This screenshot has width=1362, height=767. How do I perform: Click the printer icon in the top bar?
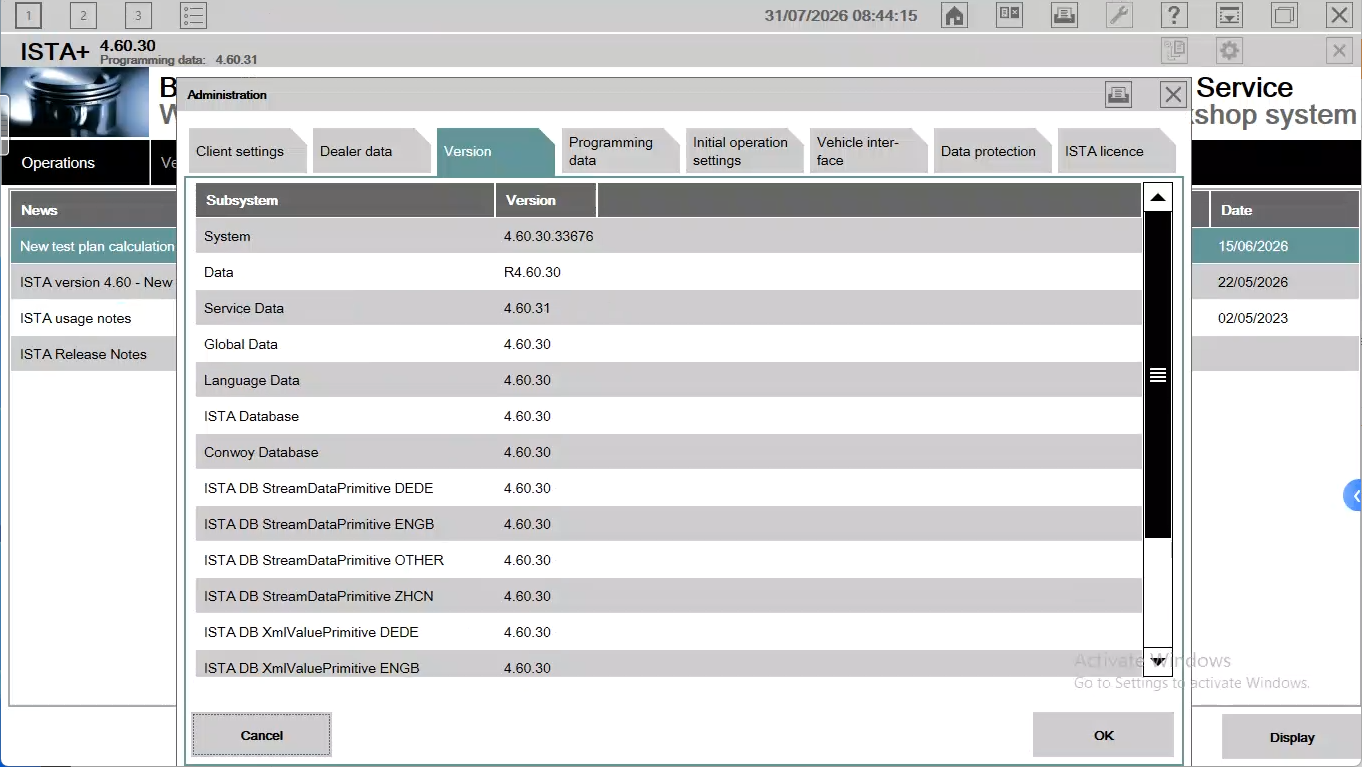[1065, 15]
